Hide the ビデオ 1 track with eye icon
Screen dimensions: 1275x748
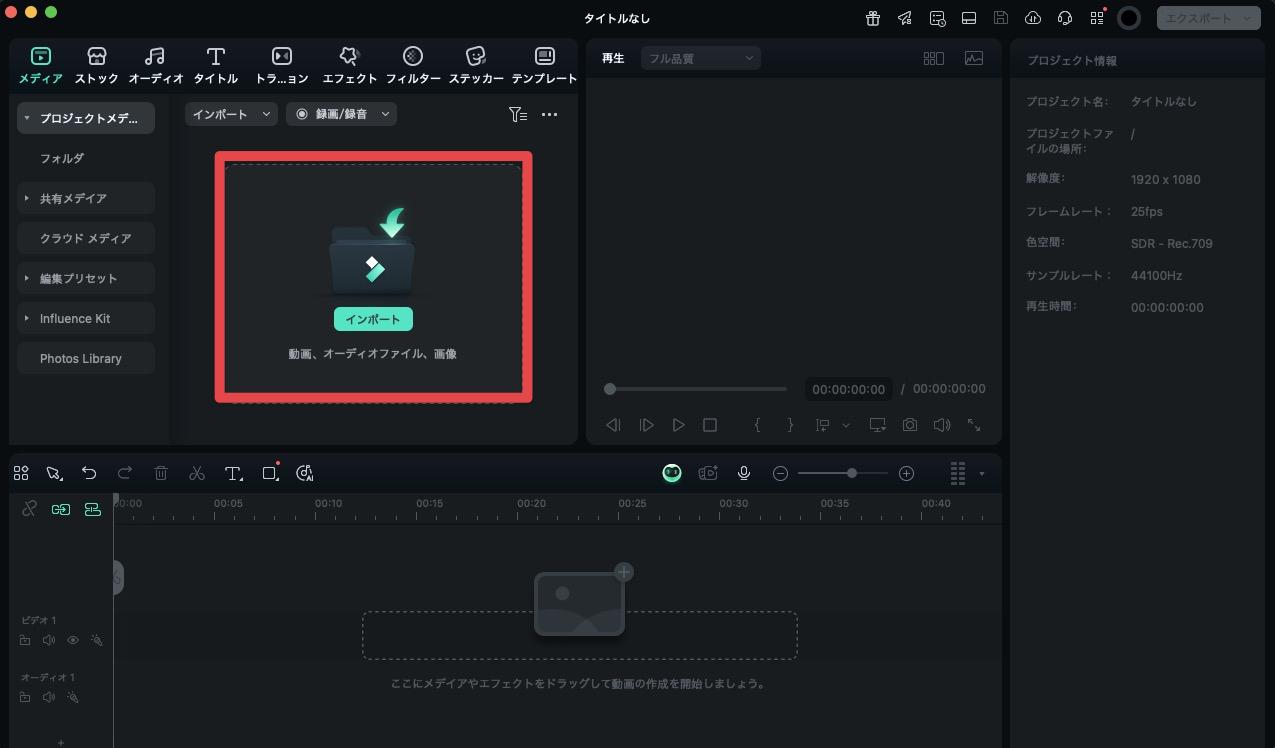73,640
